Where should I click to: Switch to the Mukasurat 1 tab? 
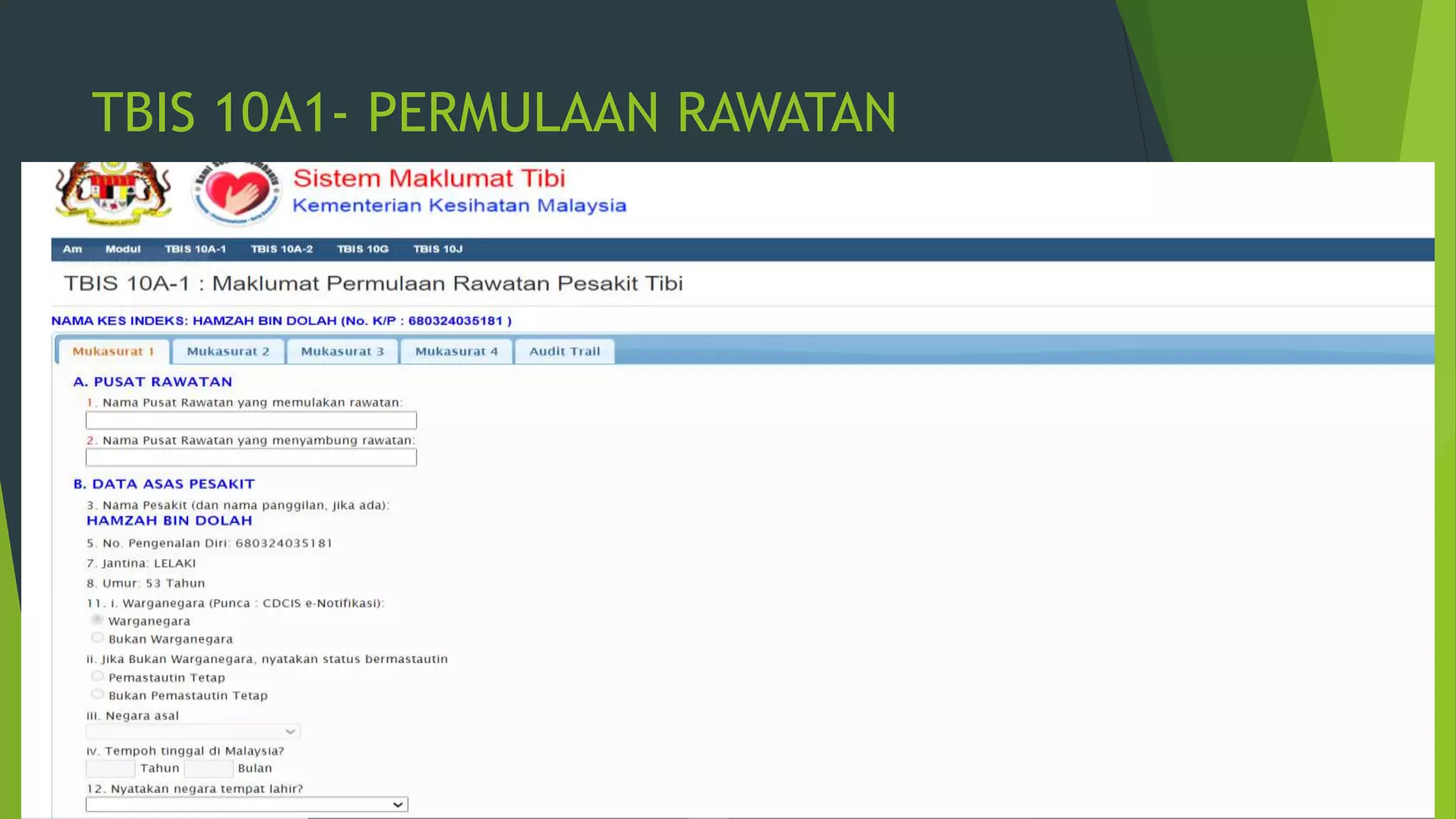click(x=114, y=351)
